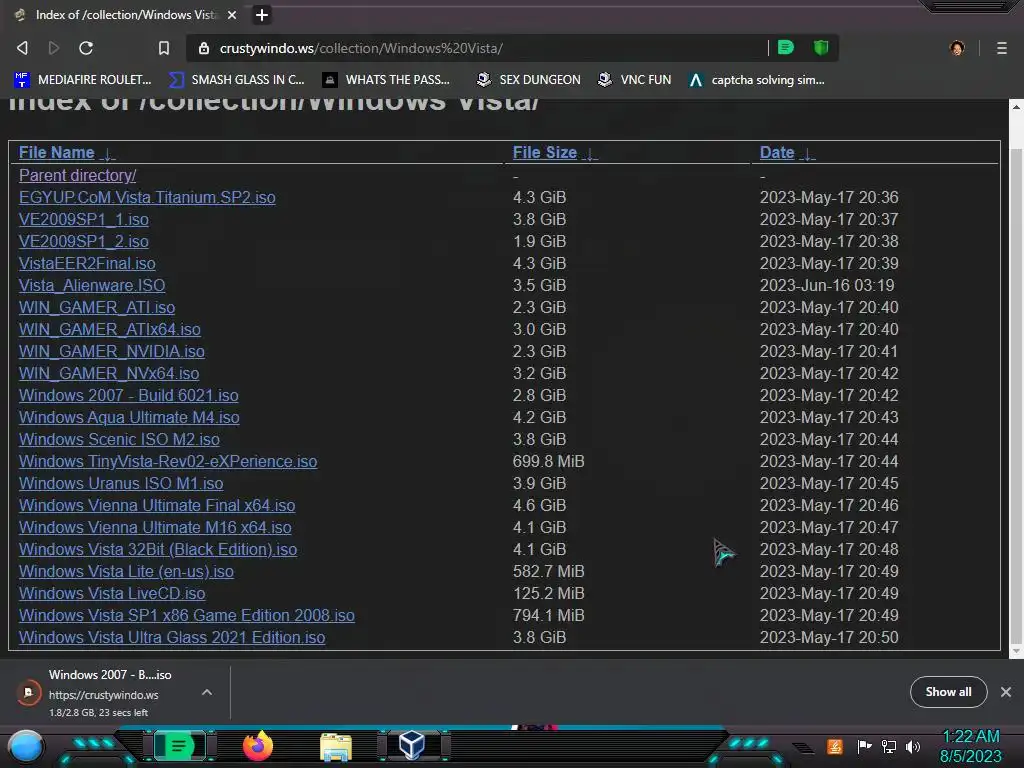Bookmark this page using the bookmark icon
Viewport: 1024px width, 768px height.
coord(164,48)
